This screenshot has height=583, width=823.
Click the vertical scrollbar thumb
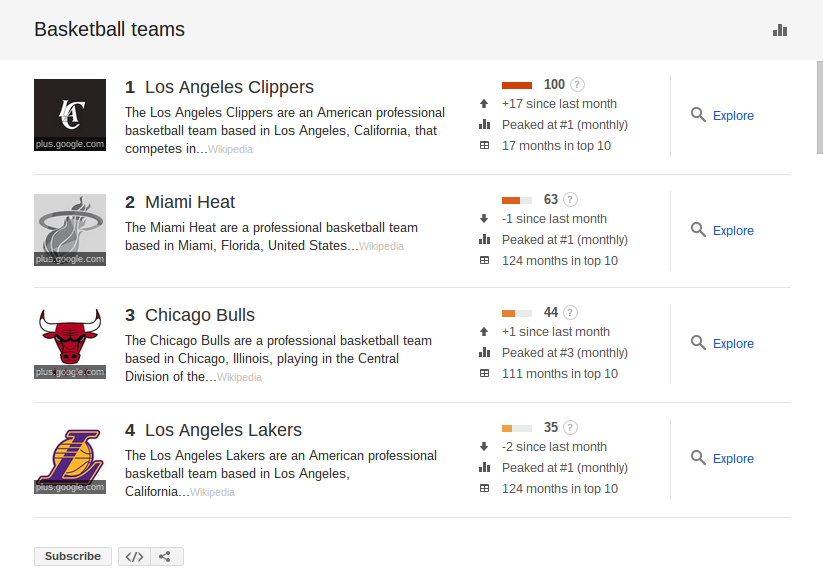[820, 108]
